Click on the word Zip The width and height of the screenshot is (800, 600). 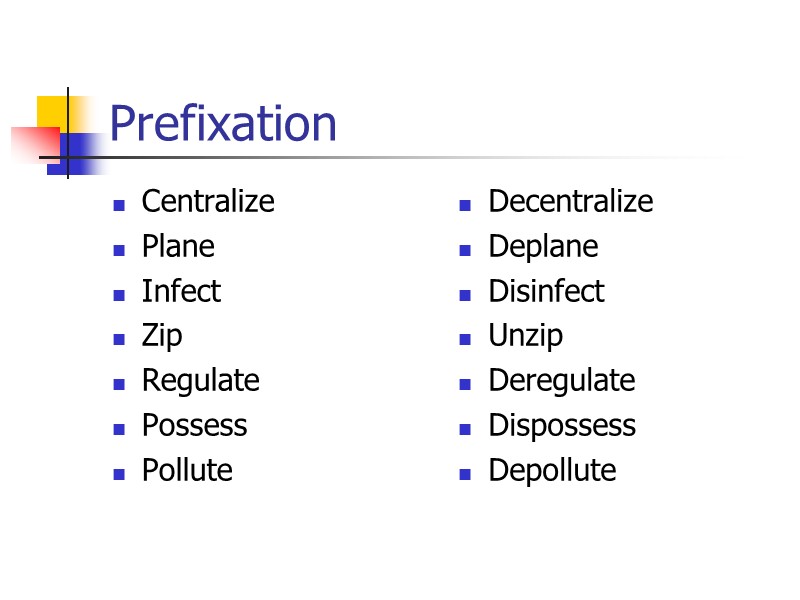pyautogui.click(x=162, y=336)
